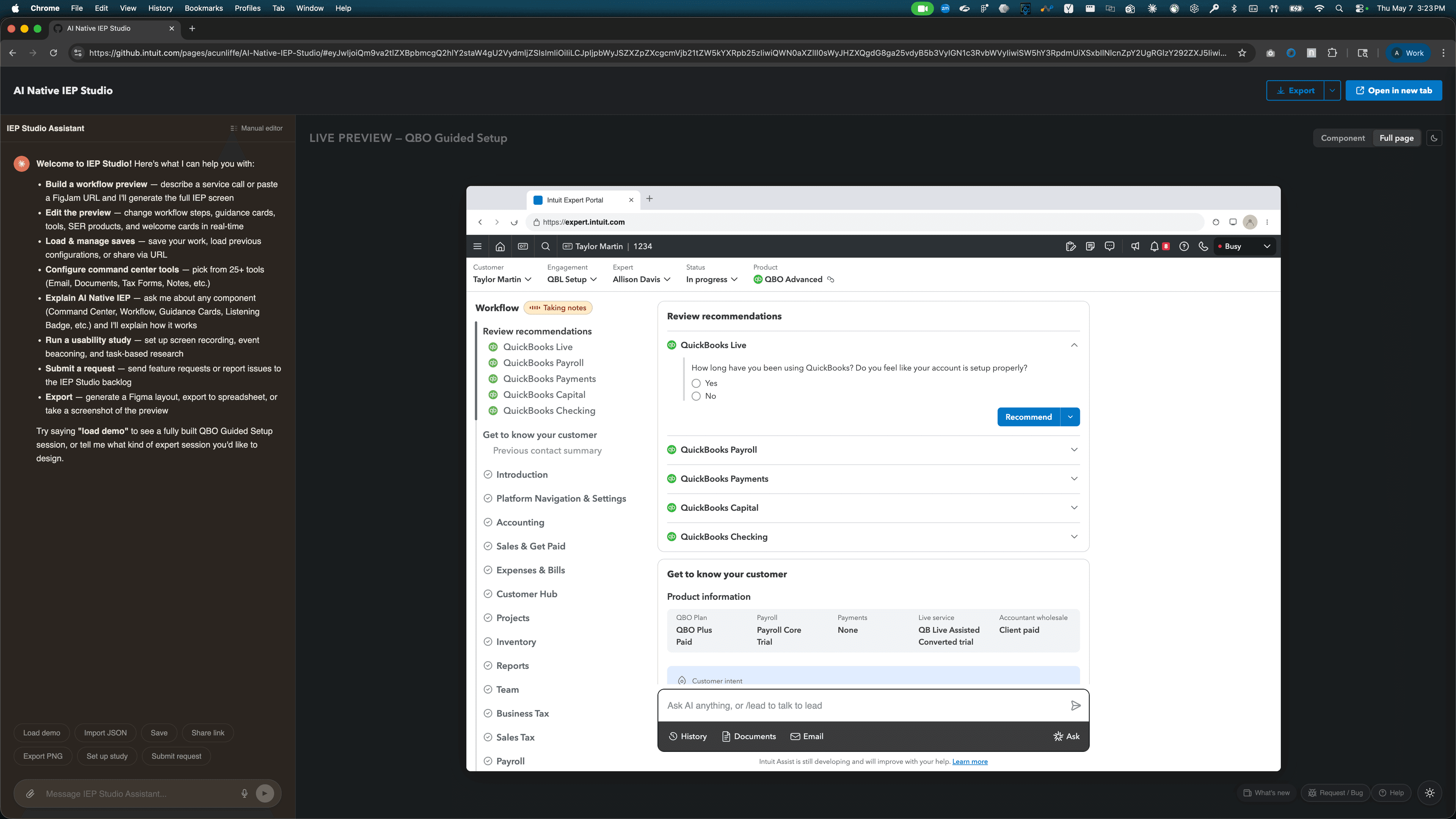Click the Recommend button
Viewport: 1456px width, 819px height.
click(1029, 417)
